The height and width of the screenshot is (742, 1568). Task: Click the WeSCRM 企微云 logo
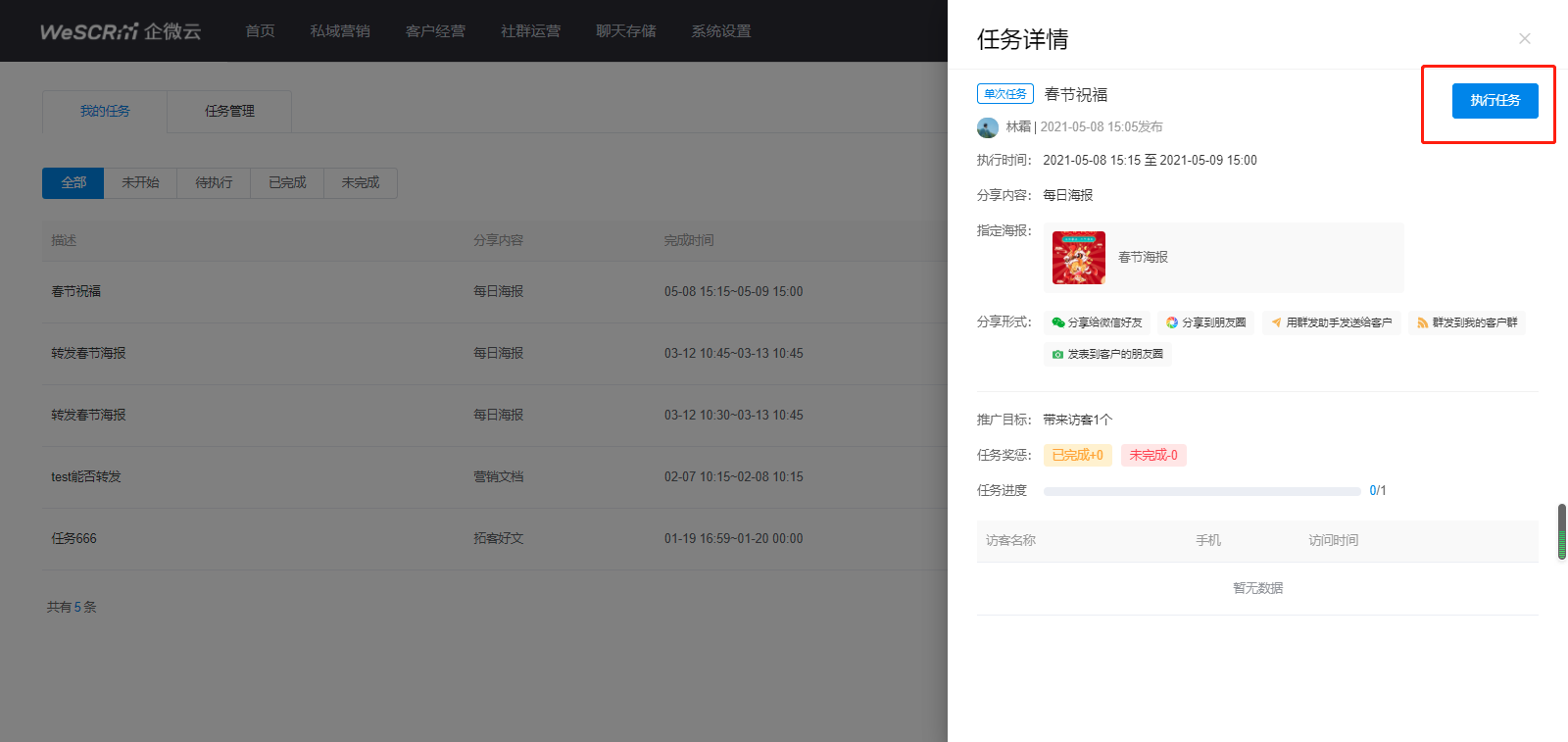[121, 31]
